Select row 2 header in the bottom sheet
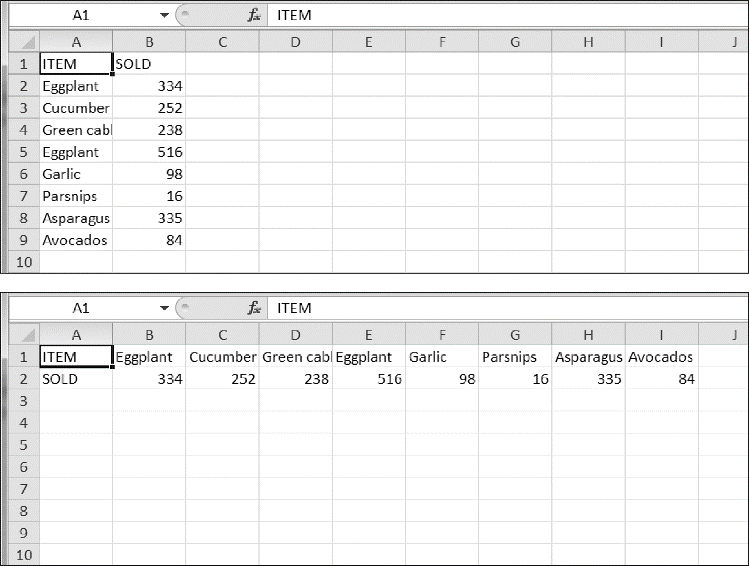The width and height of the screenshot is (749, 566). click(x=24, y=379)
